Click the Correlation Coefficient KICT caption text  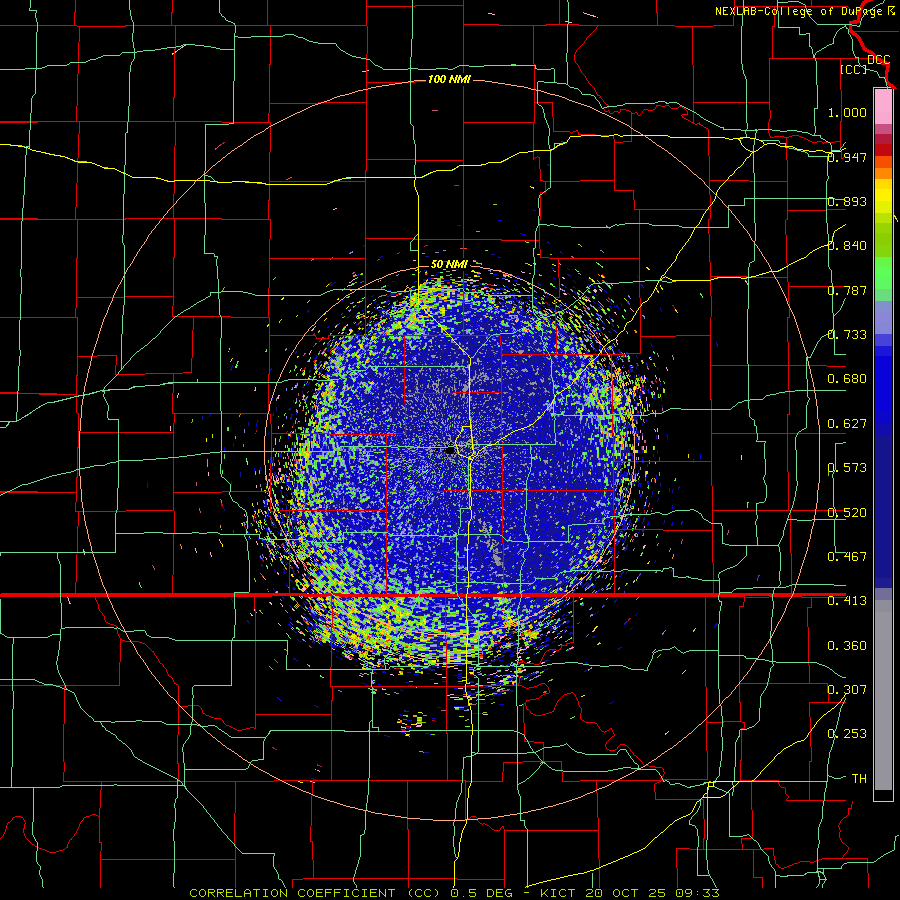pyautogui.click(x=455, y=893)
